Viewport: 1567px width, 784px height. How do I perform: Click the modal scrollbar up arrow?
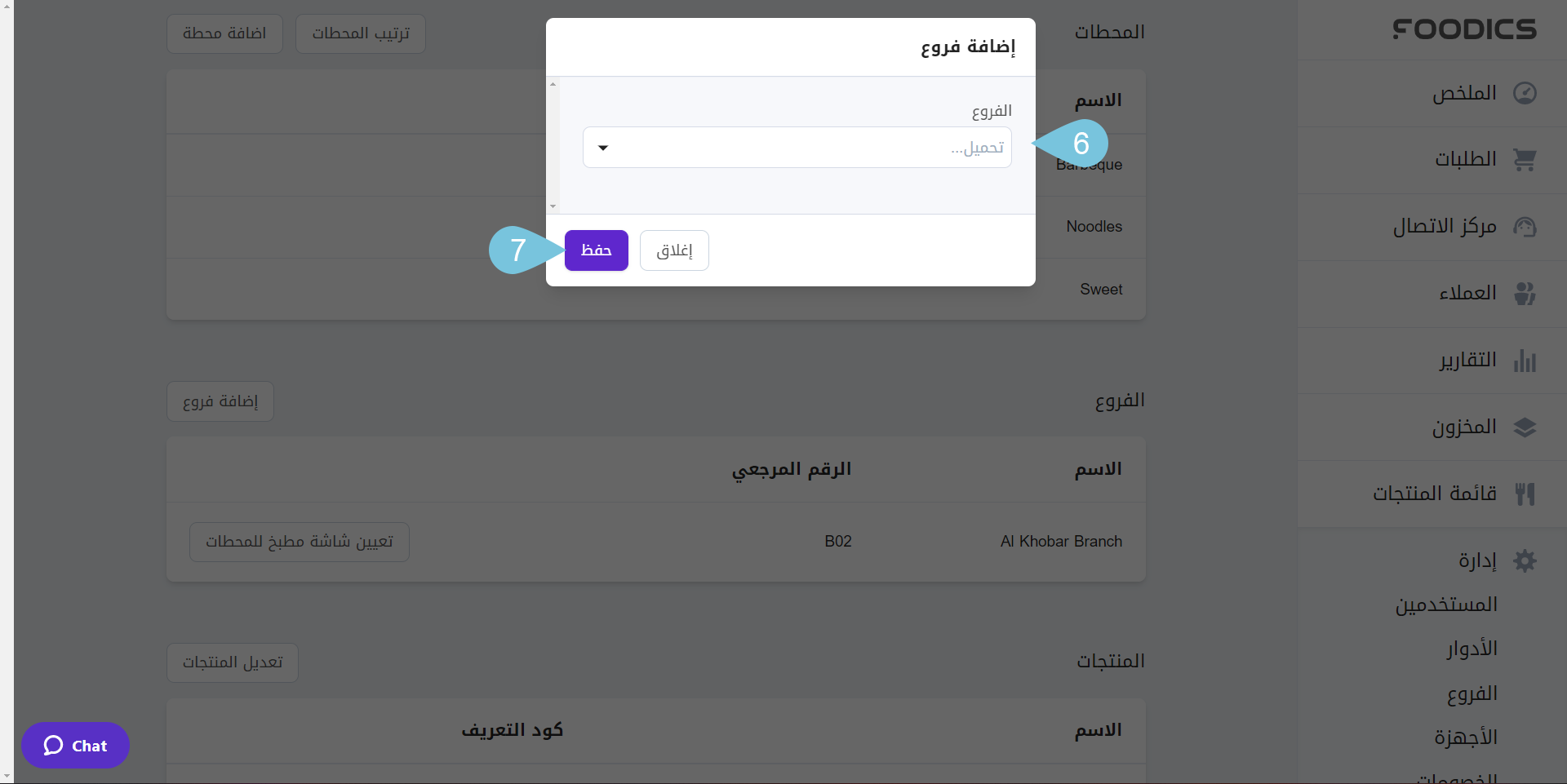click(x=553, y=84)
